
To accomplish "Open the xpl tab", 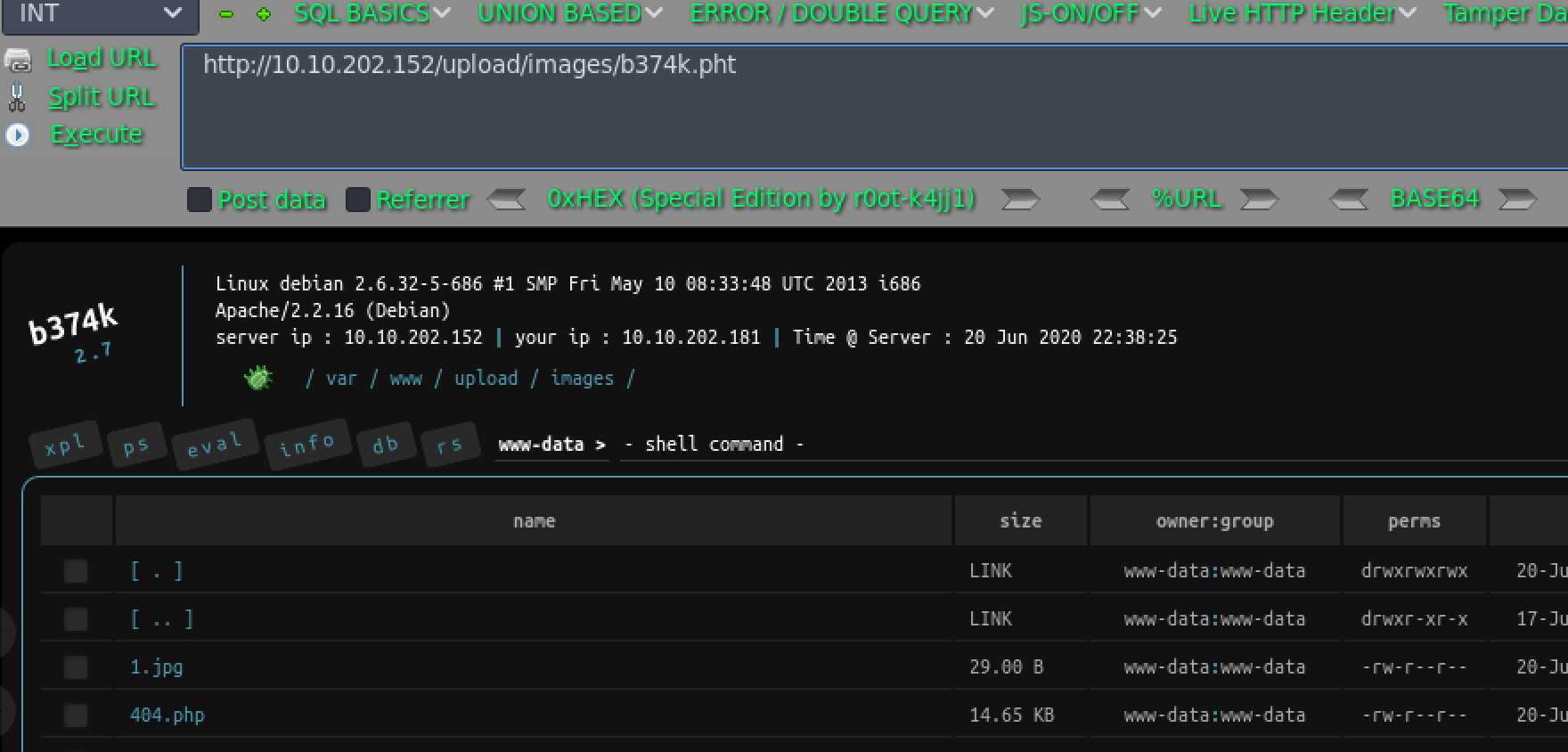I will pyautogui.click(x=65, y=444).
